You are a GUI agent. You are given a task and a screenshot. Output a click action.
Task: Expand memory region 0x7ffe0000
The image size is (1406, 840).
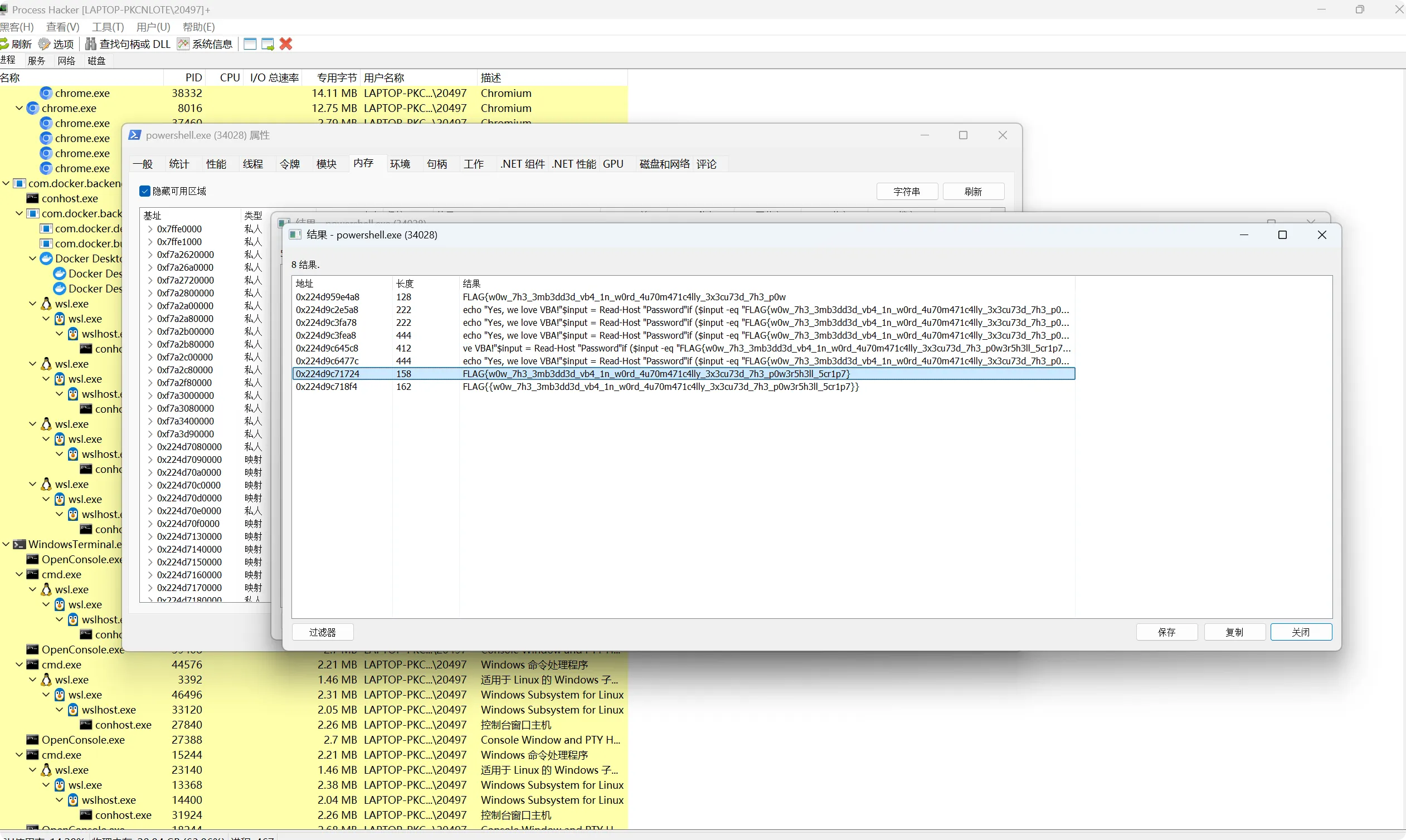[x=150, y=229]
